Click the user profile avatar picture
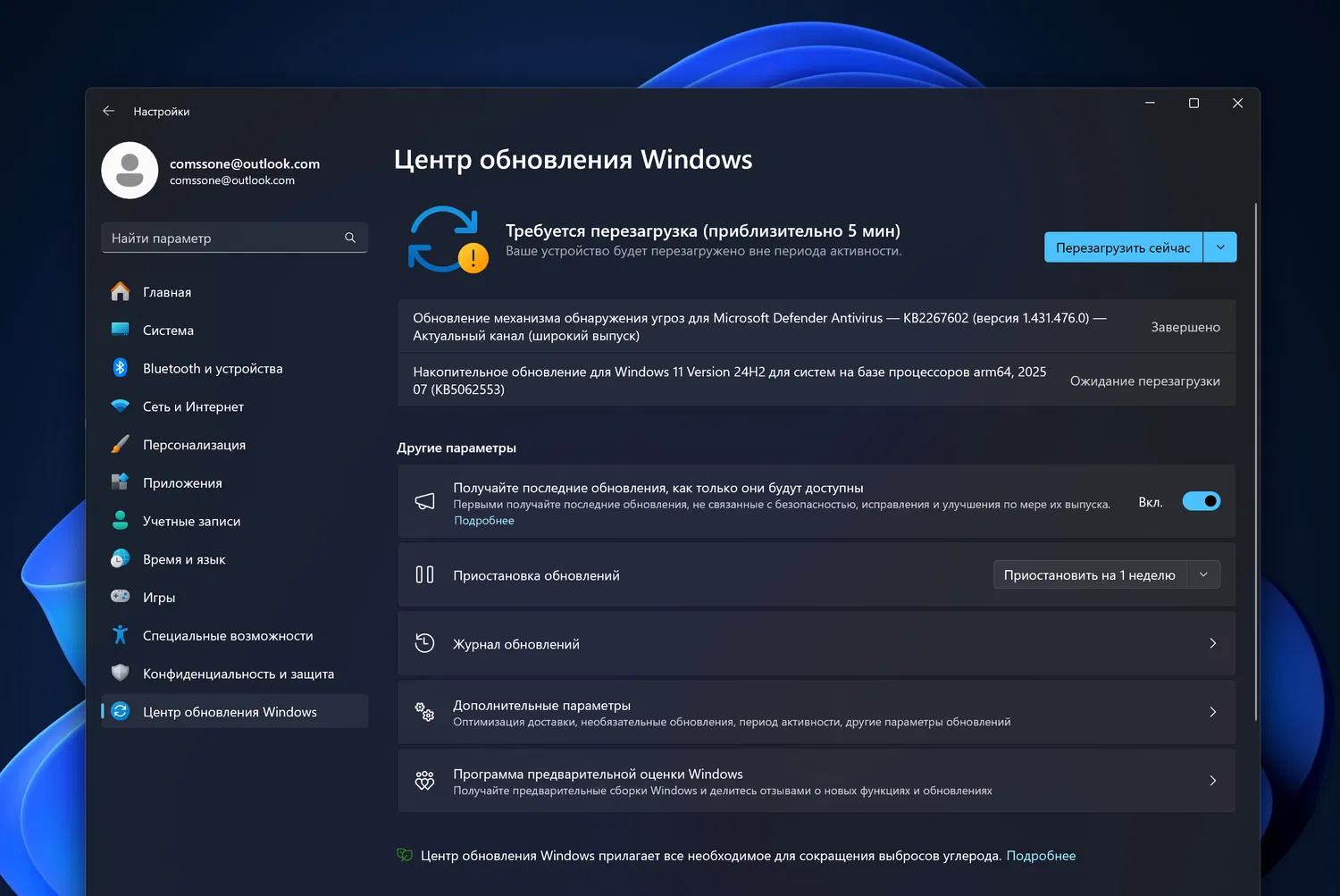This screenshot has width=1340, height=896. [x=130, y=171]
